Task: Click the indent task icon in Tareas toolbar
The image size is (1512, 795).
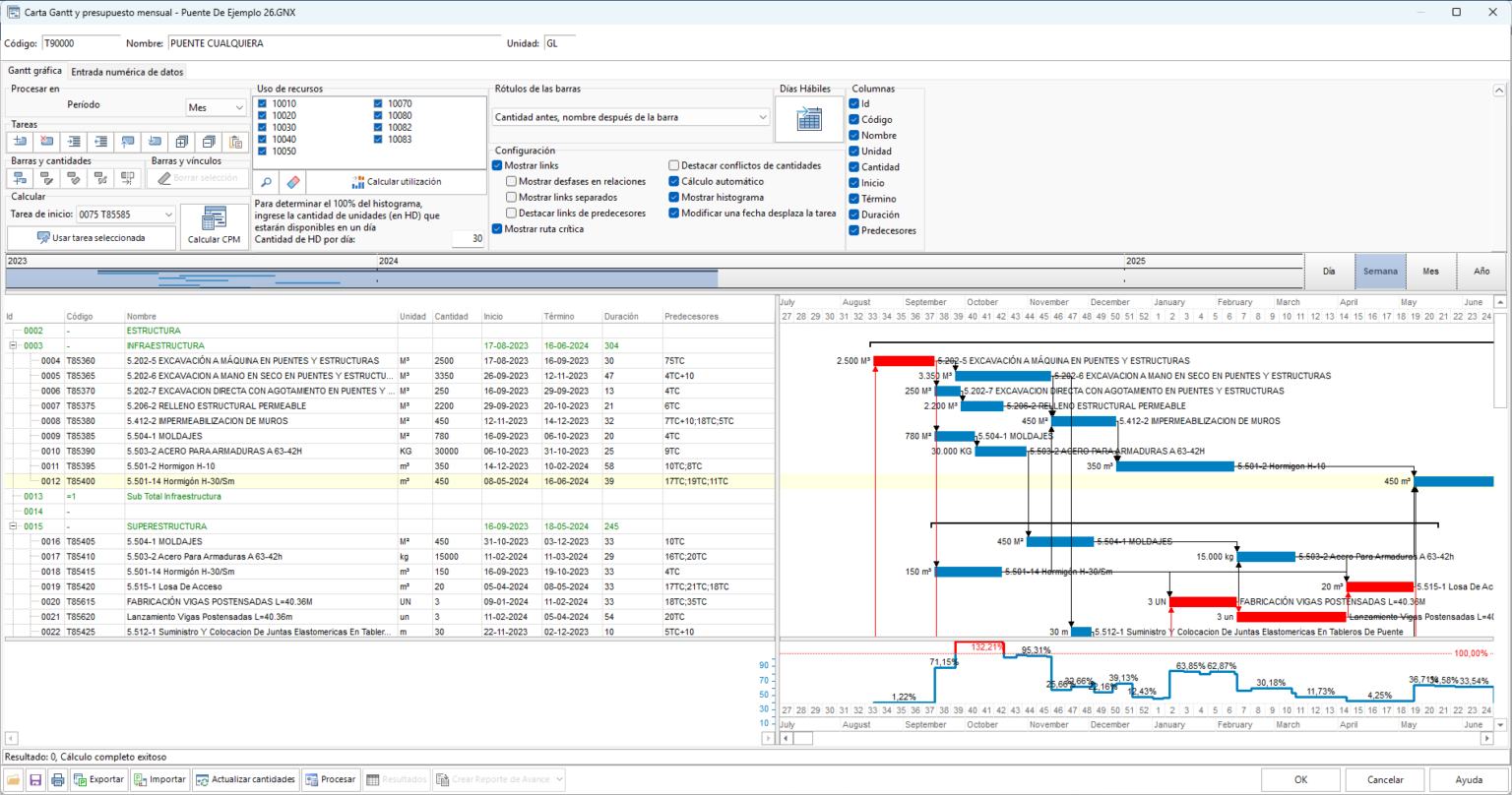Action: 74,142
